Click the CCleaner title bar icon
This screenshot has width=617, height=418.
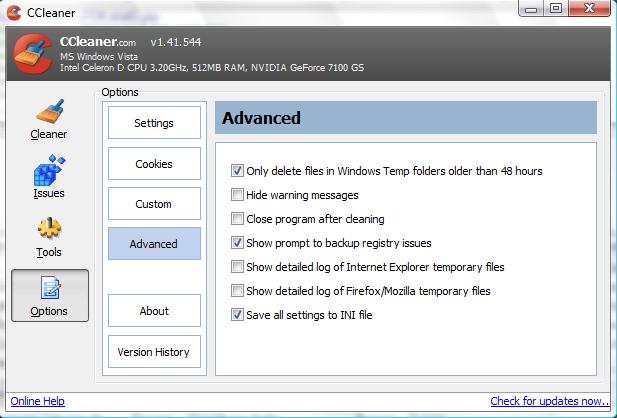(x=14, y=13)
